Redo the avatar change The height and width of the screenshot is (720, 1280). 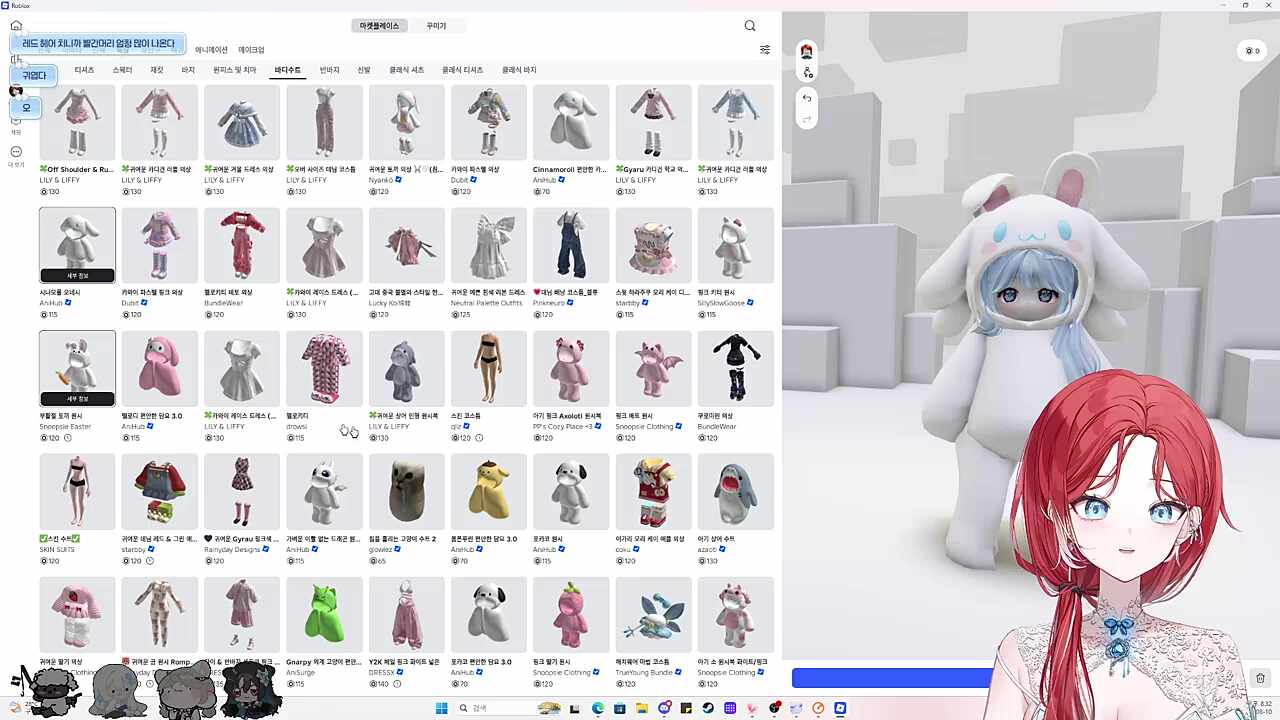pos(807,120)
